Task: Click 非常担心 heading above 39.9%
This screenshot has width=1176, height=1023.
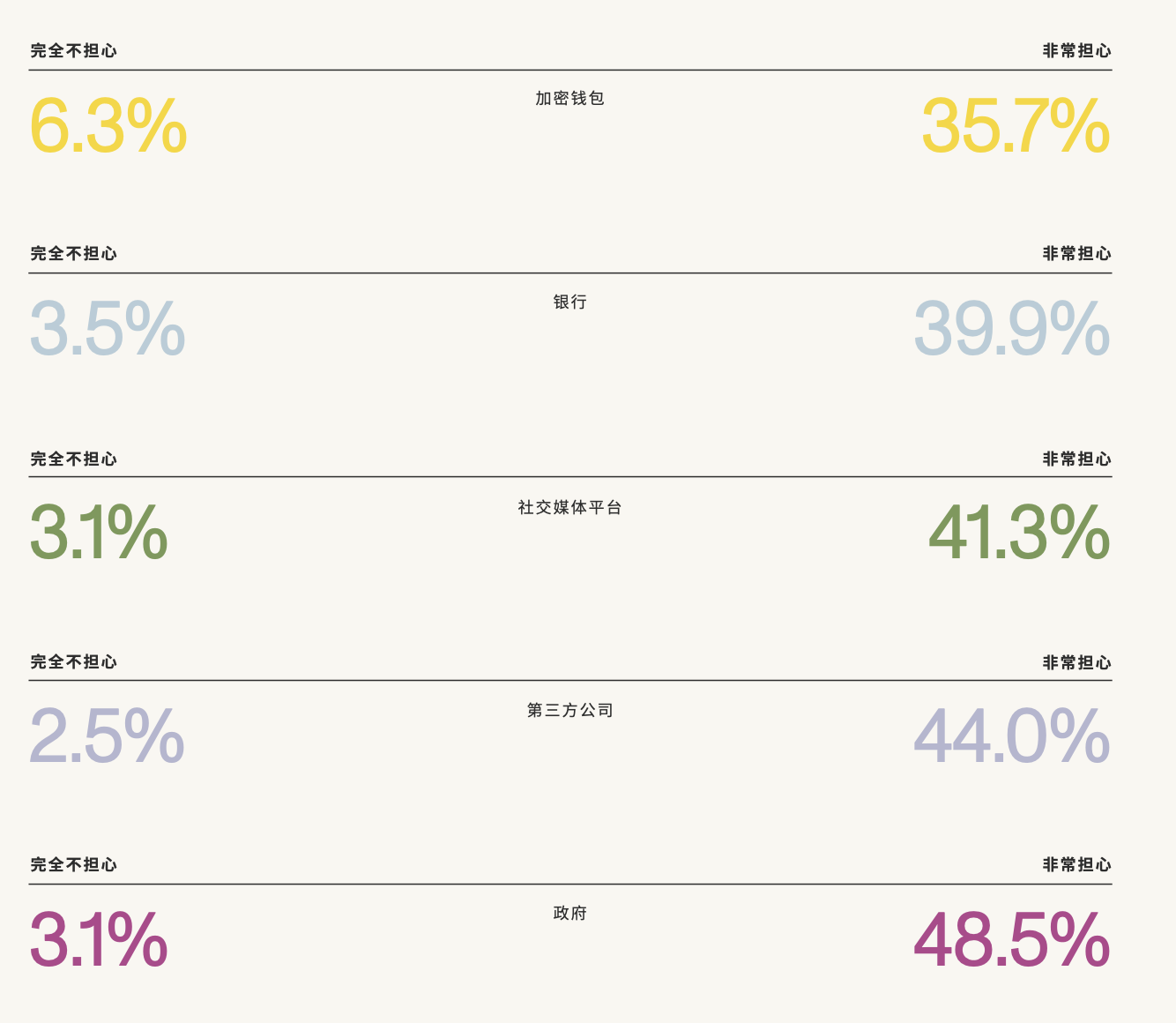Action: point(1076,254)
